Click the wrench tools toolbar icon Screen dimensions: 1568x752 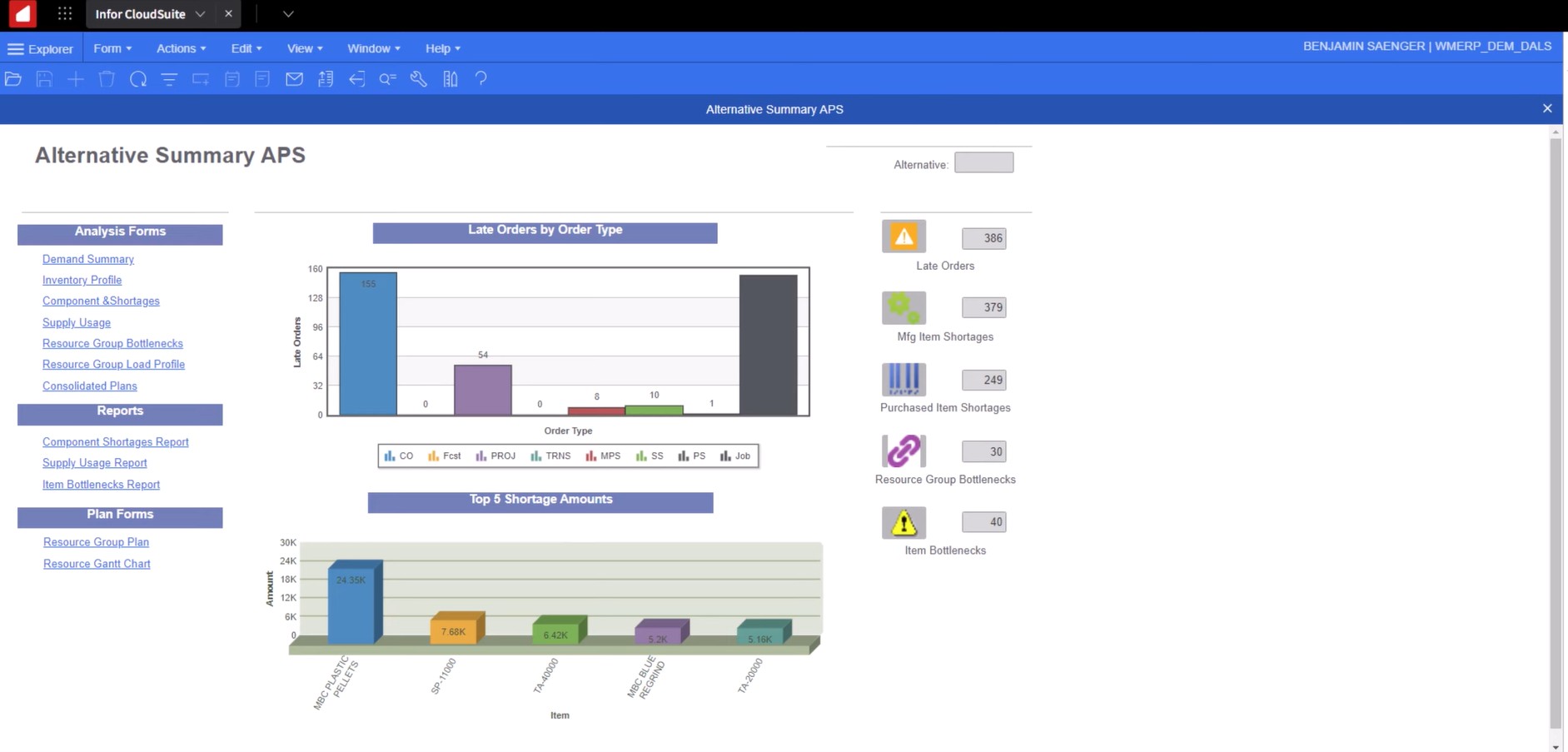[419, 79]
